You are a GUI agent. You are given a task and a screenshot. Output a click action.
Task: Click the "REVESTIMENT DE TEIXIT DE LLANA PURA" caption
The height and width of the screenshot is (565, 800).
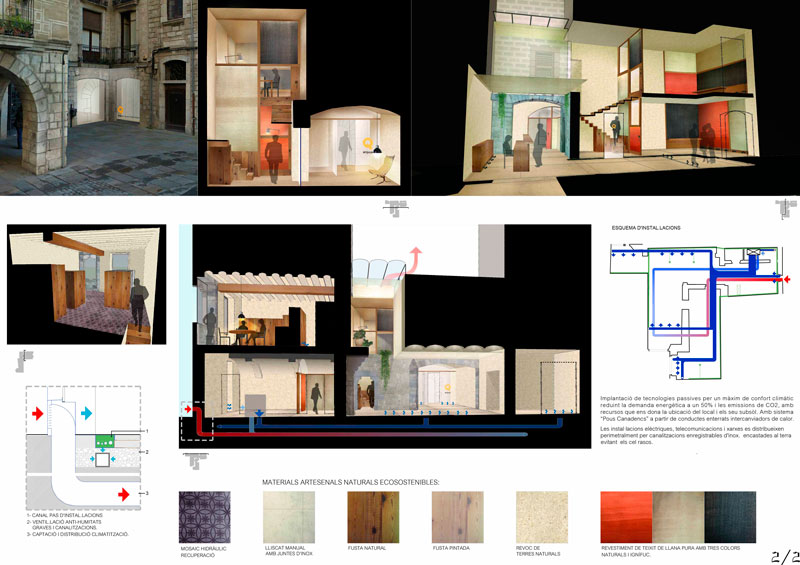coord(670,551)
